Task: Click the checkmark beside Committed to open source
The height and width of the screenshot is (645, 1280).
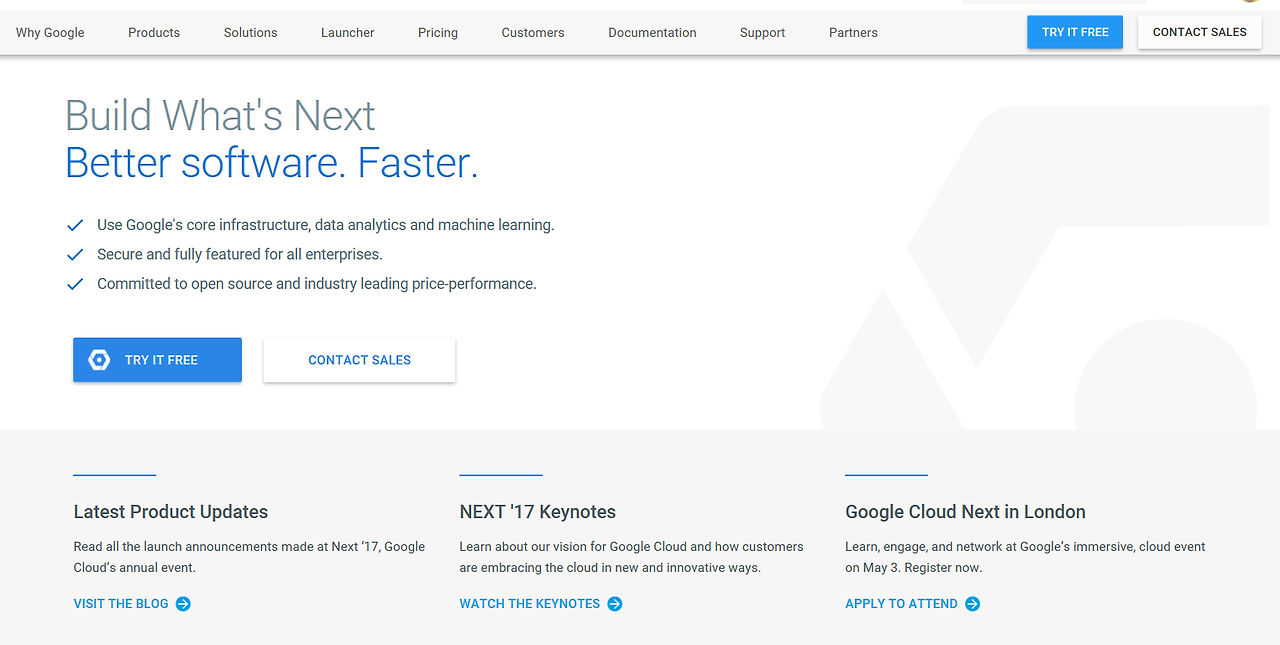Action: pos(75,284)
